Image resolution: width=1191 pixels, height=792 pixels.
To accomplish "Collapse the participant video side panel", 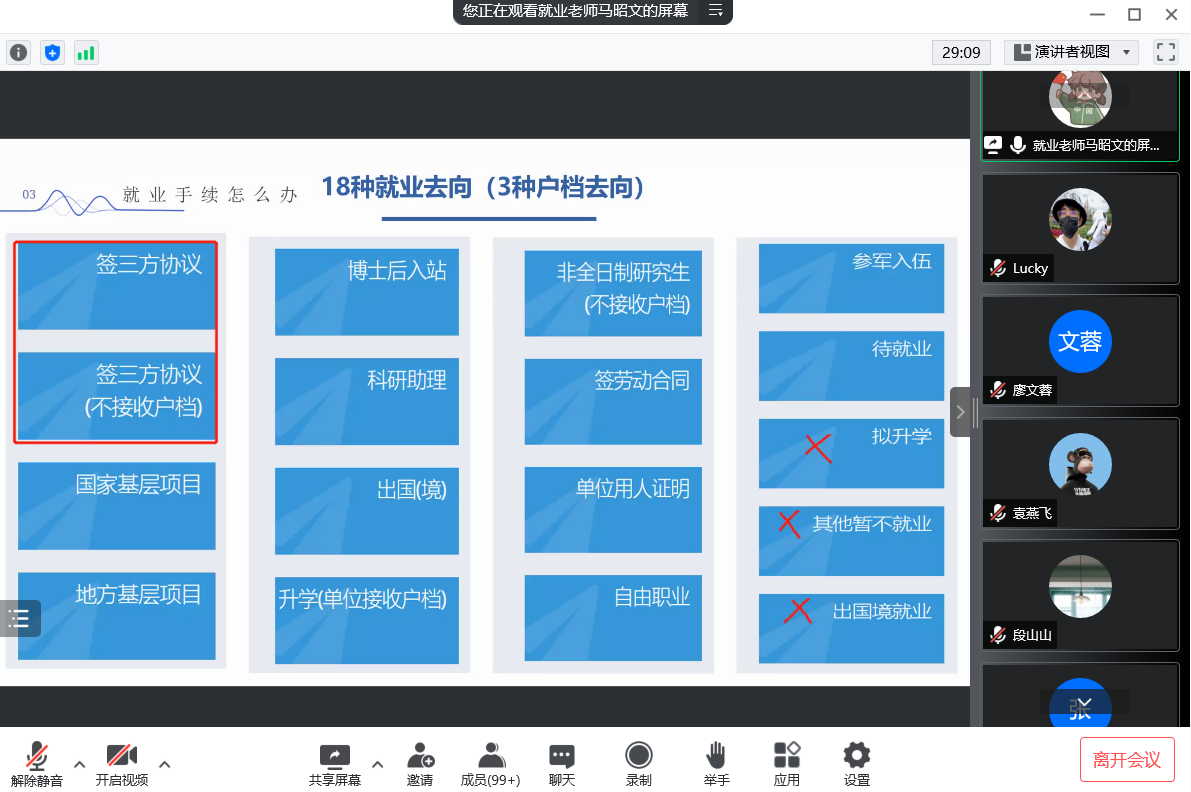I will pyautogui.click(x=961, y=412).
